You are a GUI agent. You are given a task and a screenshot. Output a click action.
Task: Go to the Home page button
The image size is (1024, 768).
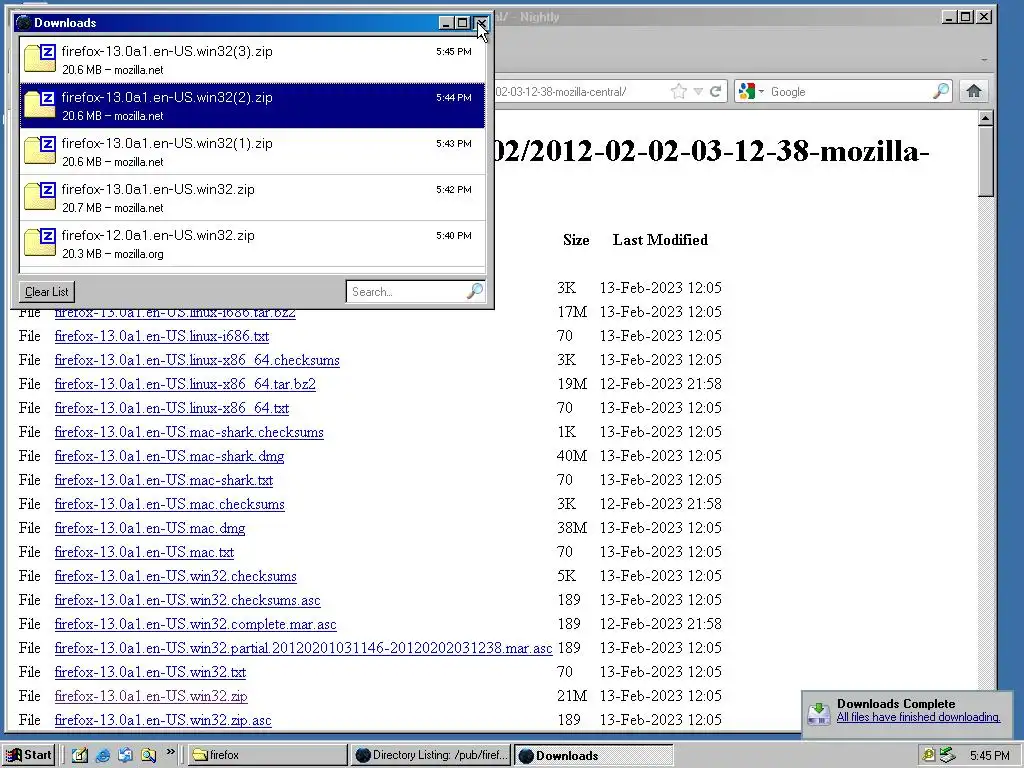pos(974,91)
